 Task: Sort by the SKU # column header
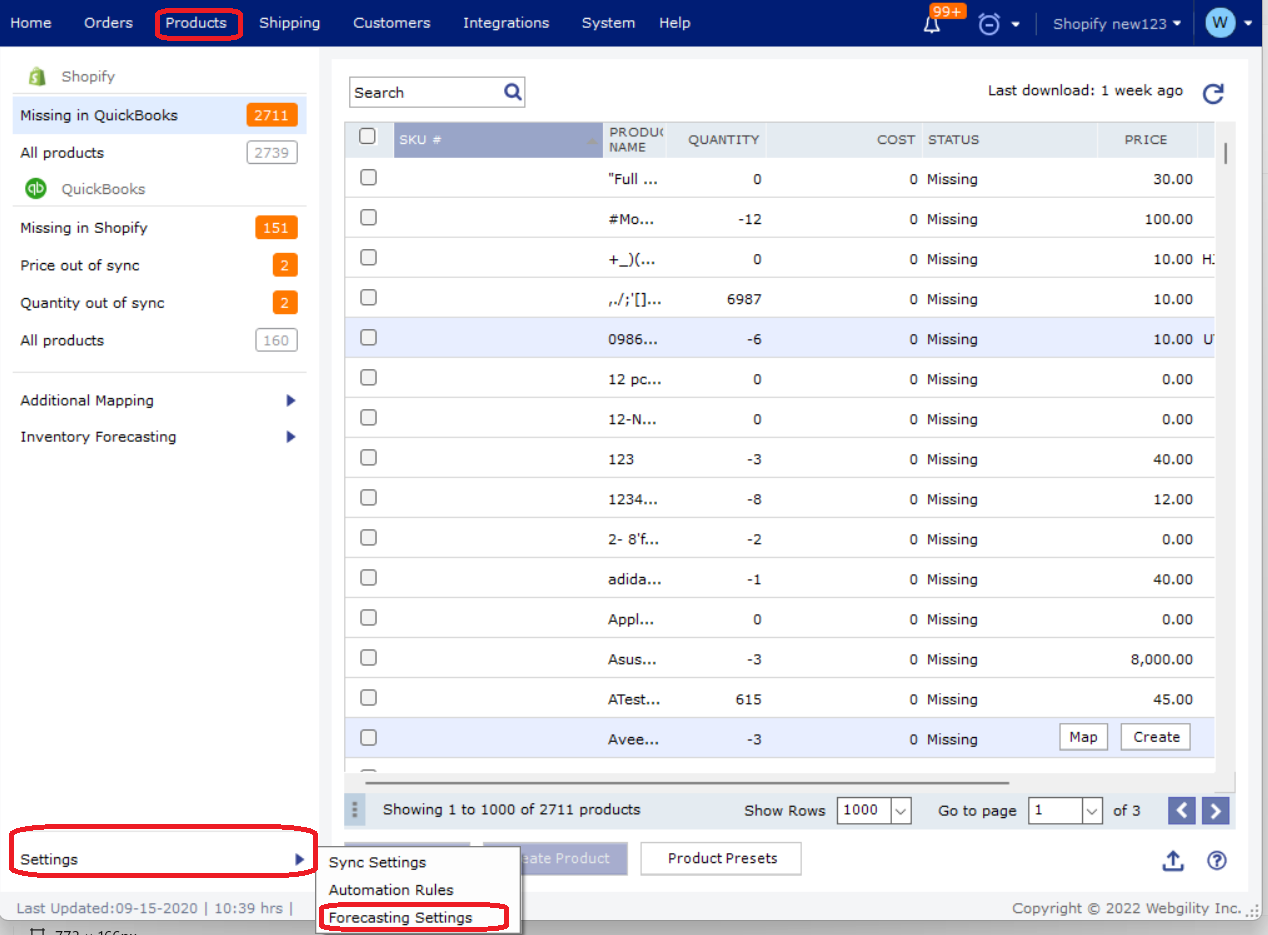pos(498,140)
